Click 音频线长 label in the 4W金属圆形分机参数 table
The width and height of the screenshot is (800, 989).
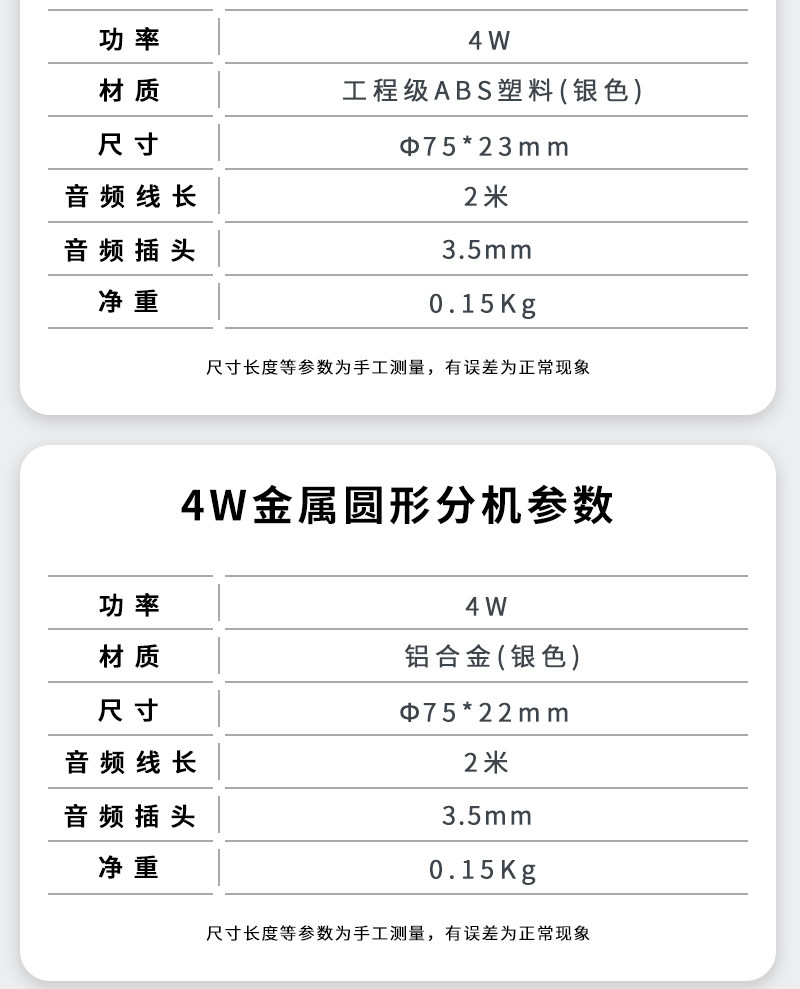tap(130, 763)
